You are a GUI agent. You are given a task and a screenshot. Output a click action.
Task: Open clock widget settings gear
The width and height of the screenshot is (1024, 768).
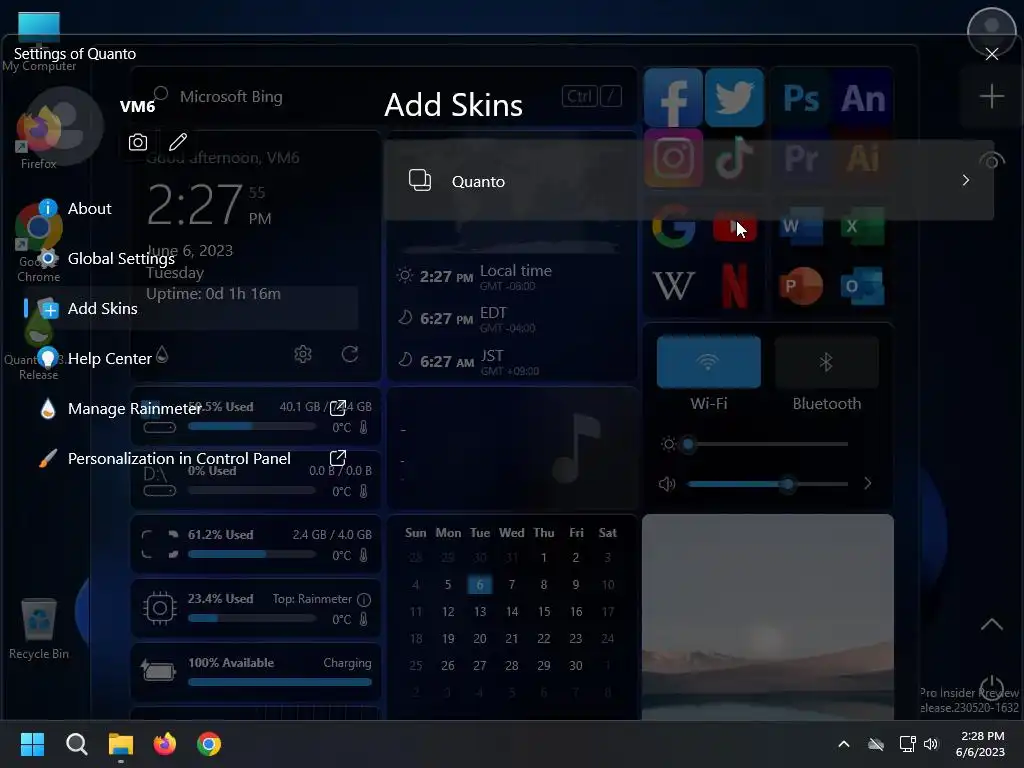302,354
